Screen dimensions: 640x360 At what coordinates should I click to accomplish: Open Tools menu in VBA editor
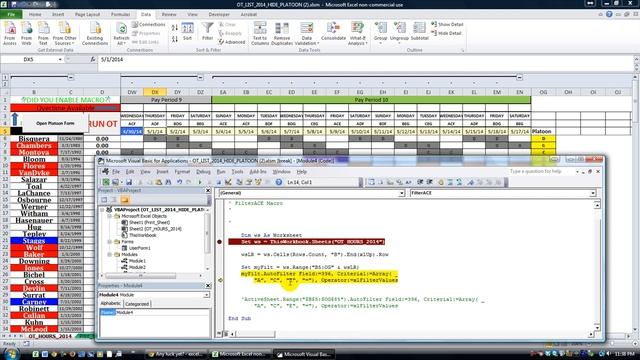(x=237, y=172)
